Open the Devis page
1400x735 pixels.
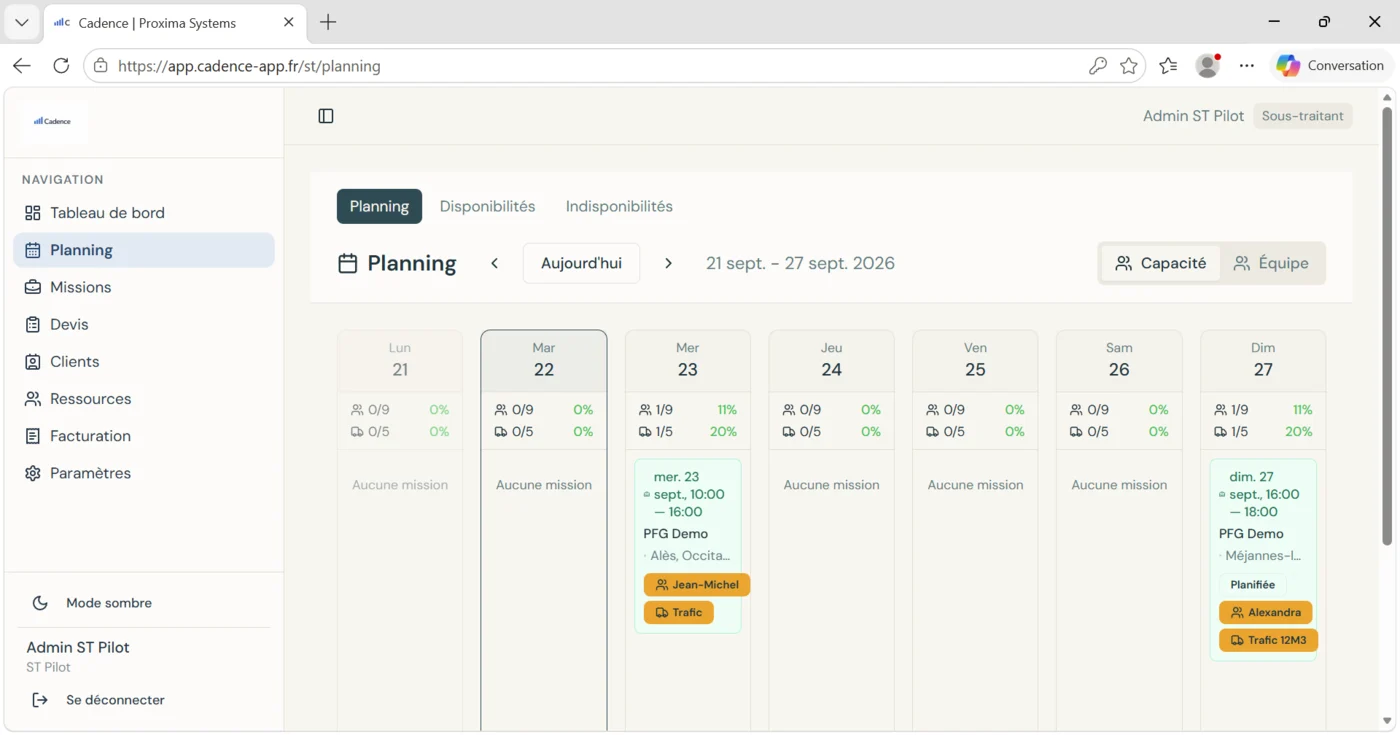pyautogui.click(x=144, y=324)
